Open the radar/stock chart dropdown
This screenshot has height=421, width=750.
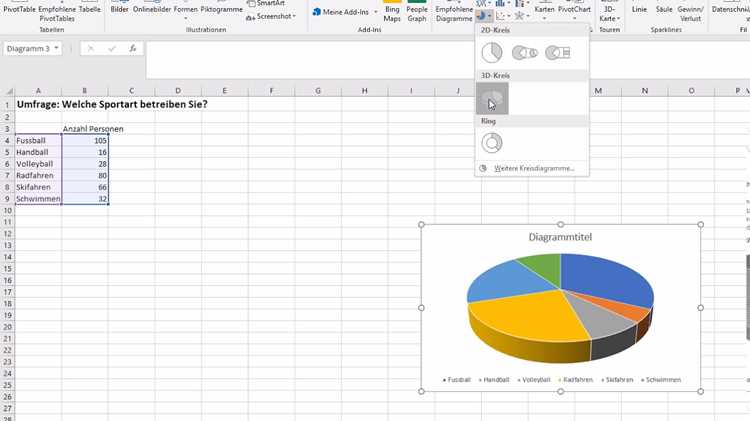(521, 16)
